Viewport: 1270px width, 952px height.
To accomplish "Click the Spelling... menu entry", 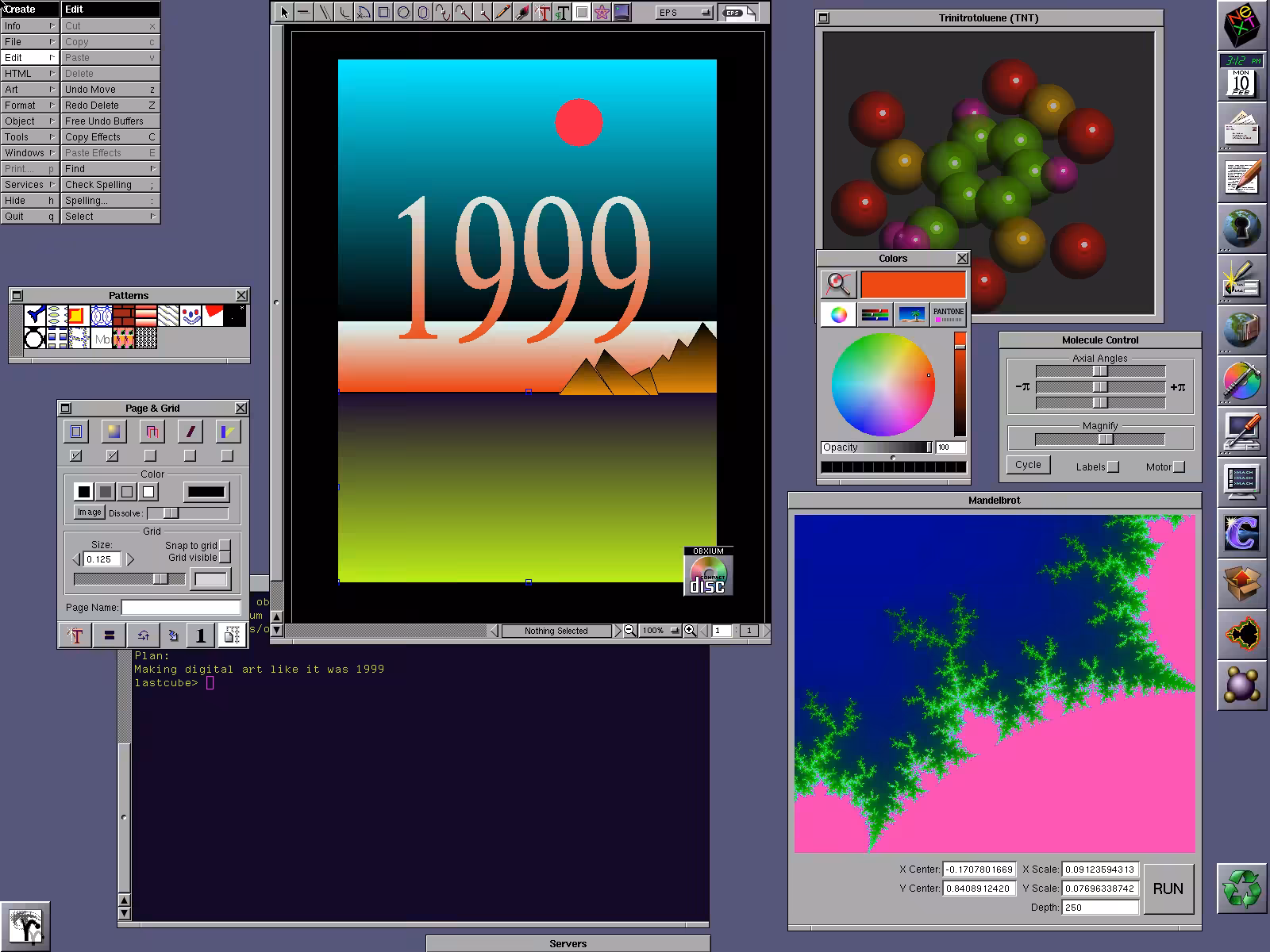I will click(110, 201).
